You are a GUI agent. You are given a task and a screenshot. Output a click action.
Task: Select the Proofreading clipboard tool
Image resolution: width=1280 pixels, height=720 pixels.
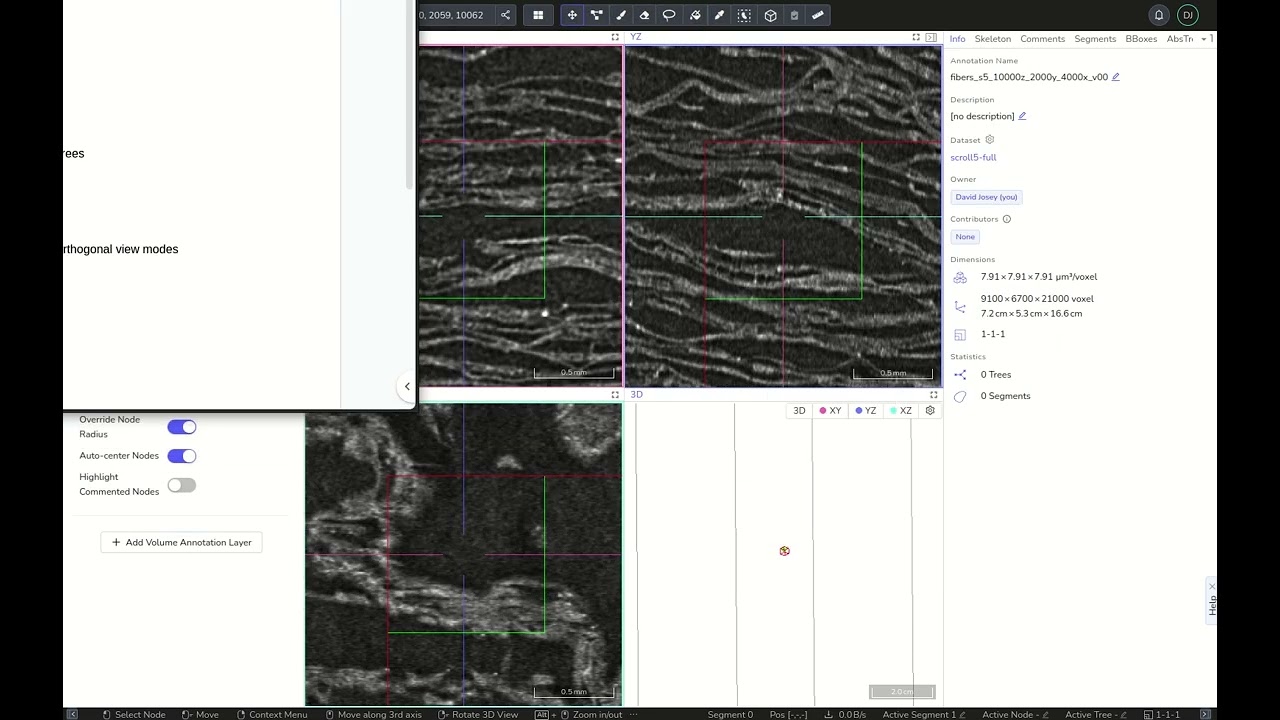[794, 15]
